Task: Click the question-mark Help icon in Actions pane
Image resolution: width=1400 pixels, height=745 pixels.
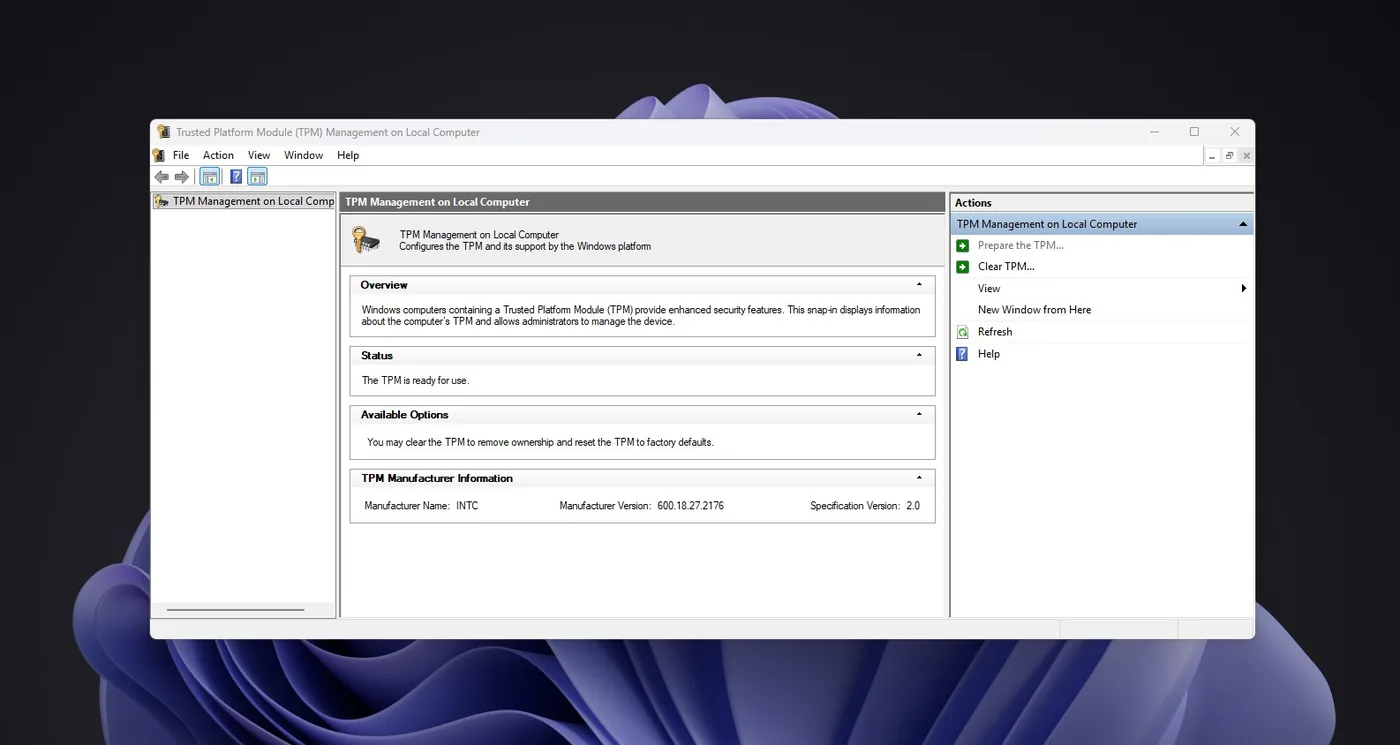Action: (x=962, y=354)
